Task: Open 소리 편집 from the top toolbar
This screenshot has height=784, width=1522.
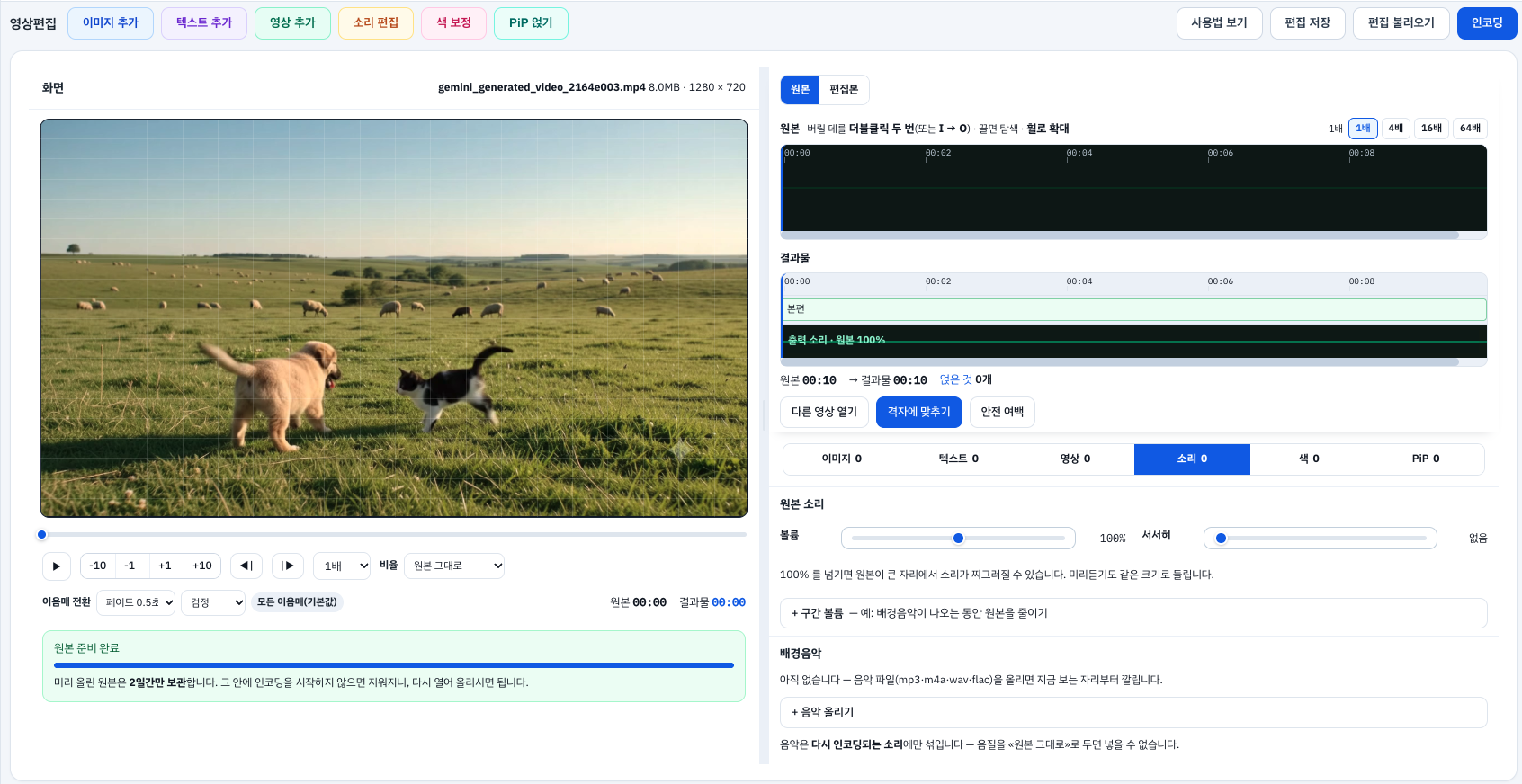Action: click(376, 23)
